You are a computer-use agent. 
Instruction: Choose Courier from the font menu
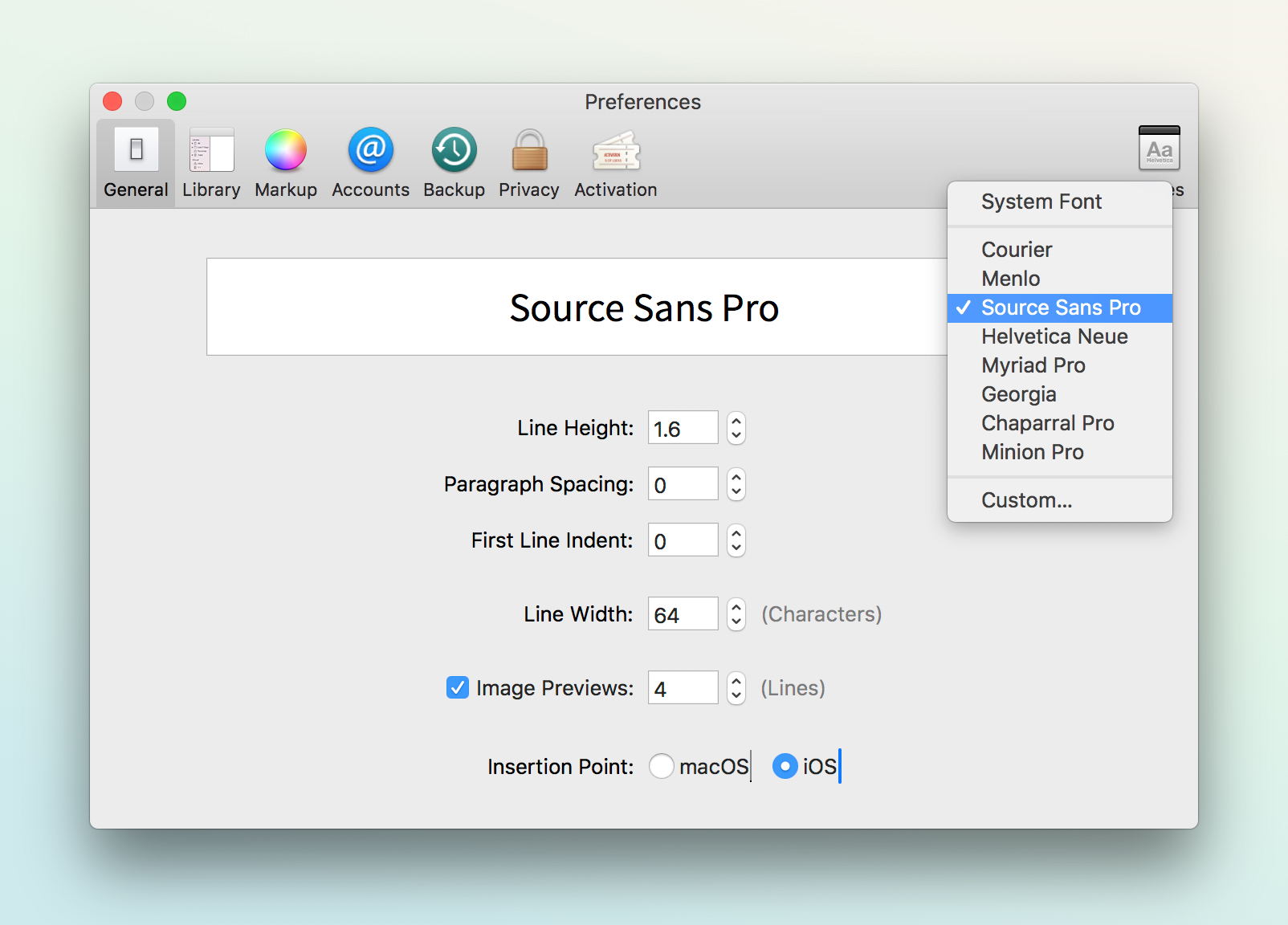1060,250
